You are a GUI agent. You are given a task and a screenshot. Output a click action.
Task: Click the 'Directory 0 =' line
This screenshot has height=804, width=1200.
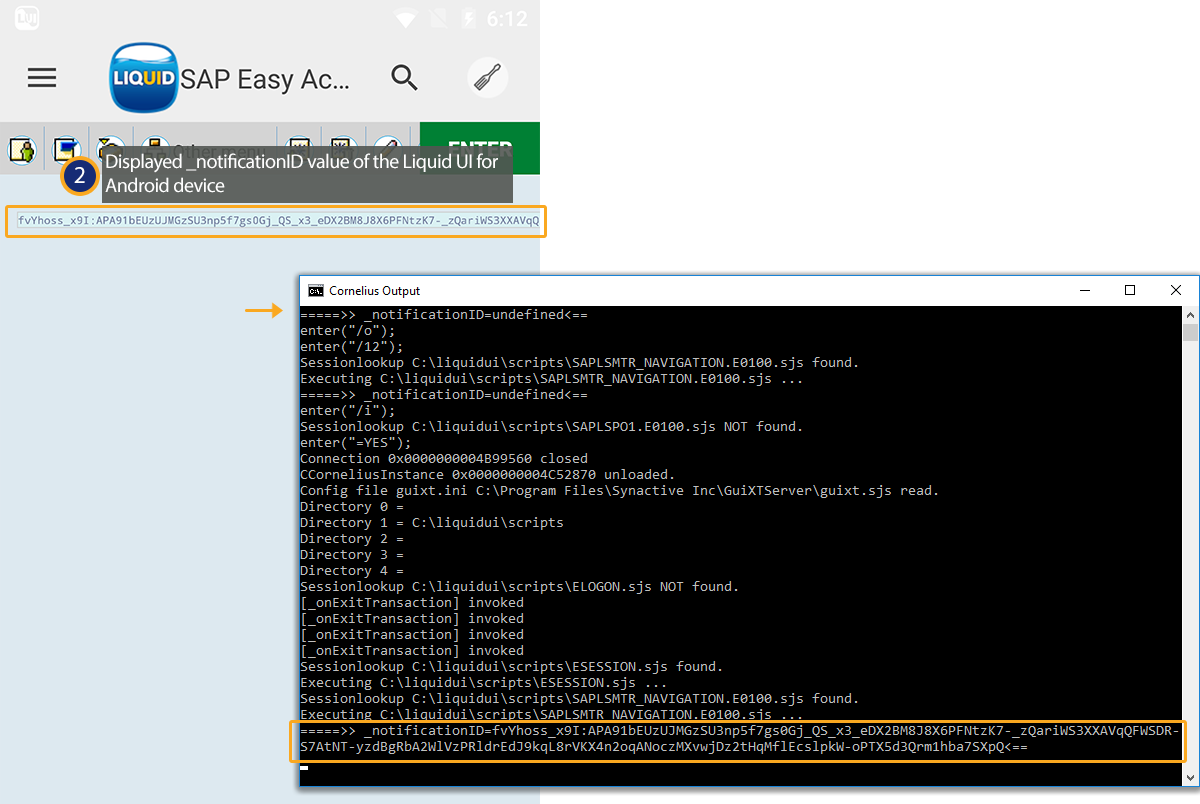(352, 507)
